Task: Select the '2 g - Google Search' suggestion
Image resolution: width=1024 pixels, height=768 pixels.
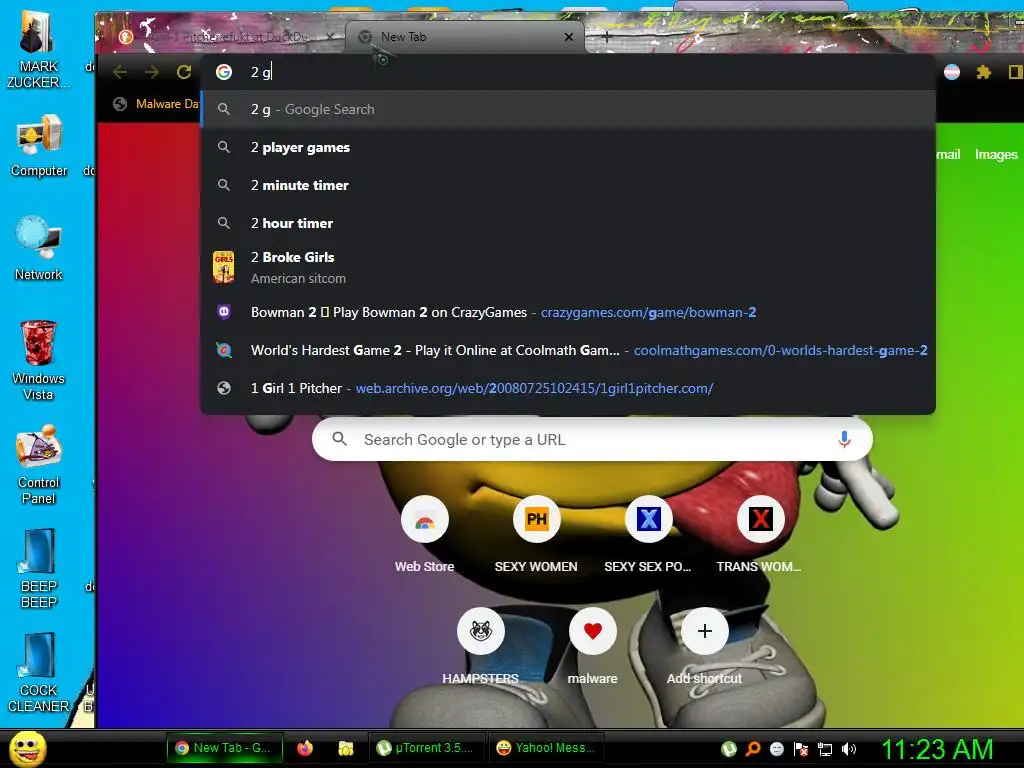Action: [x=568, y=109]
